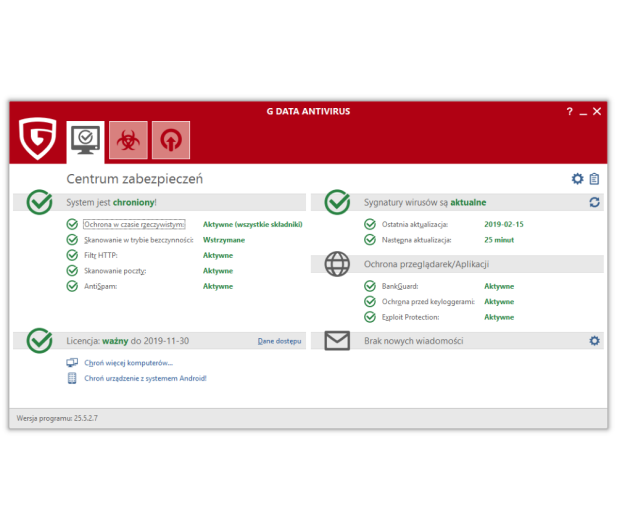Open Chroń urządzenie z systemem Android link
Viewport: 617px width, 530px height.
(145, 378)
